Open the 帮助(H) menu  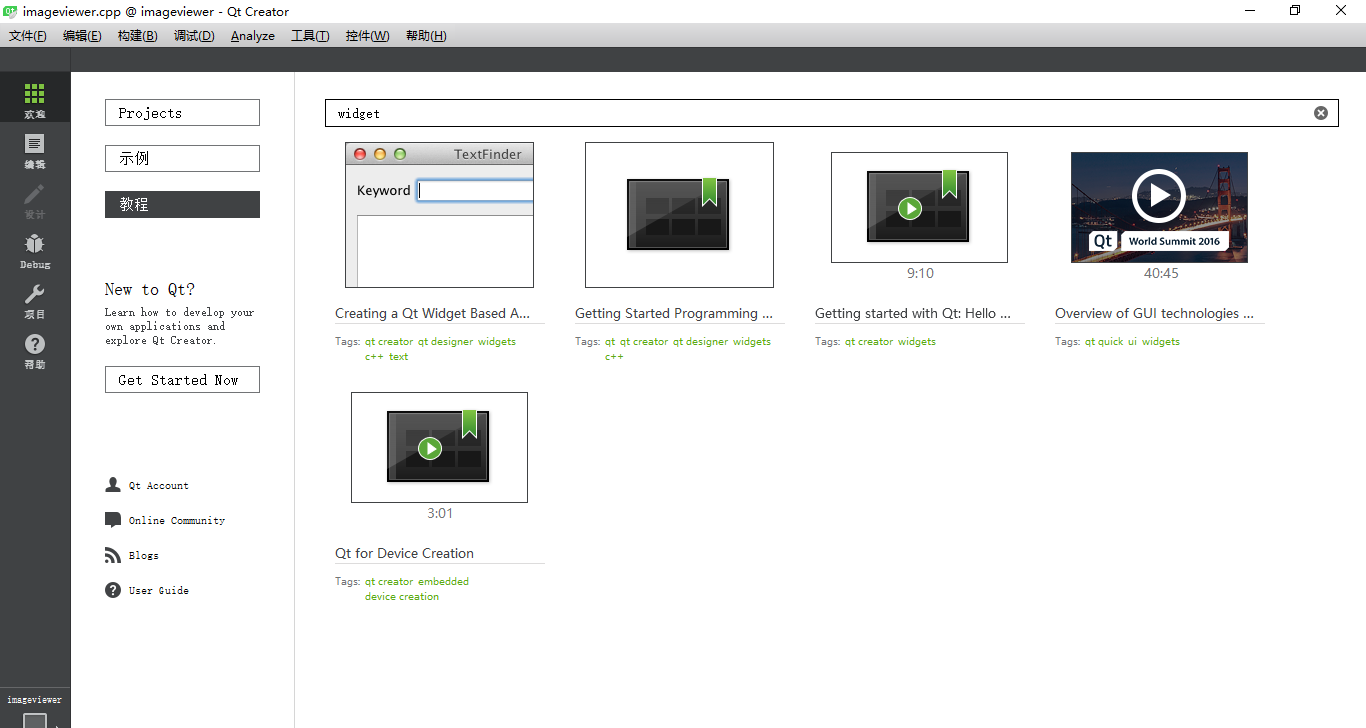tap(426, 36)
